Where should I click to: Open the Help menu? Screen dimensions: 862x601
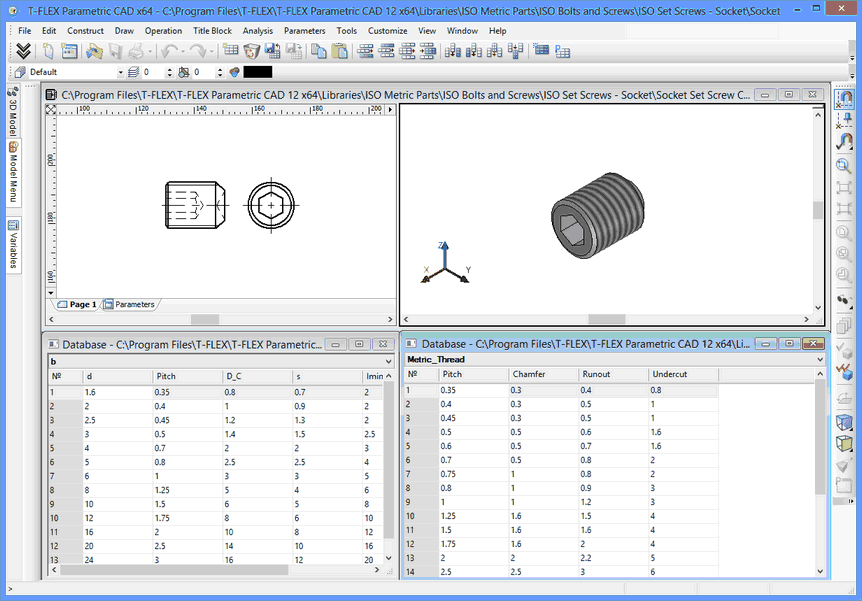click(498, 31)
